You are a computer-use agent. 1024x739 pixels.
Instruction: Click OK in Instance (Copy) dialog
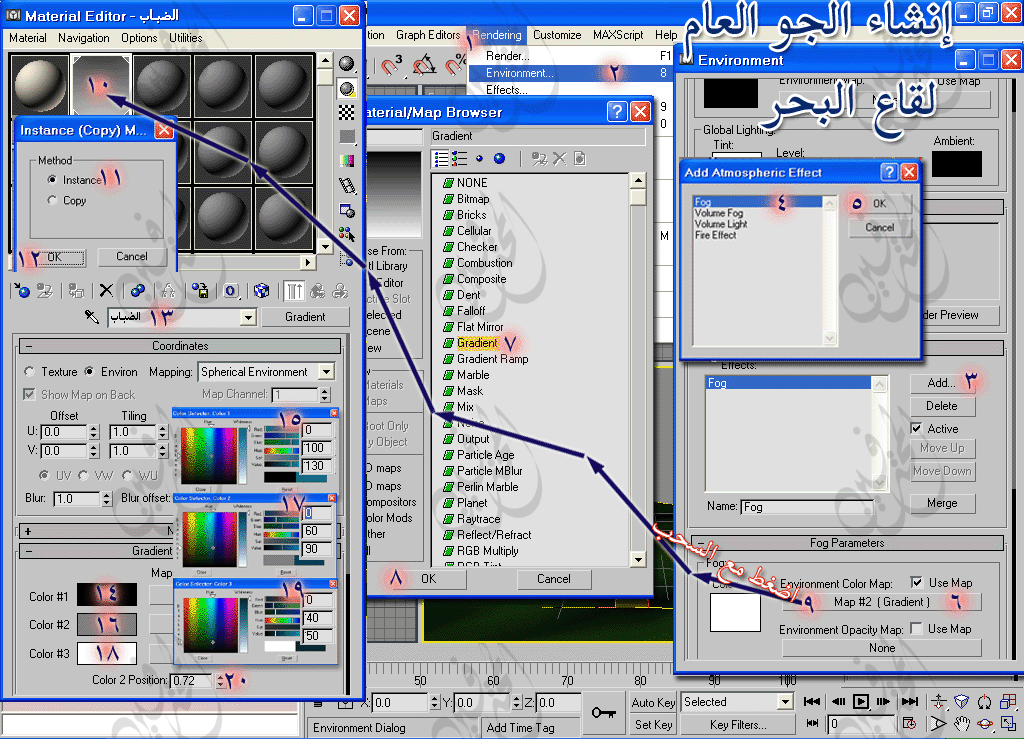click(54, 257)
